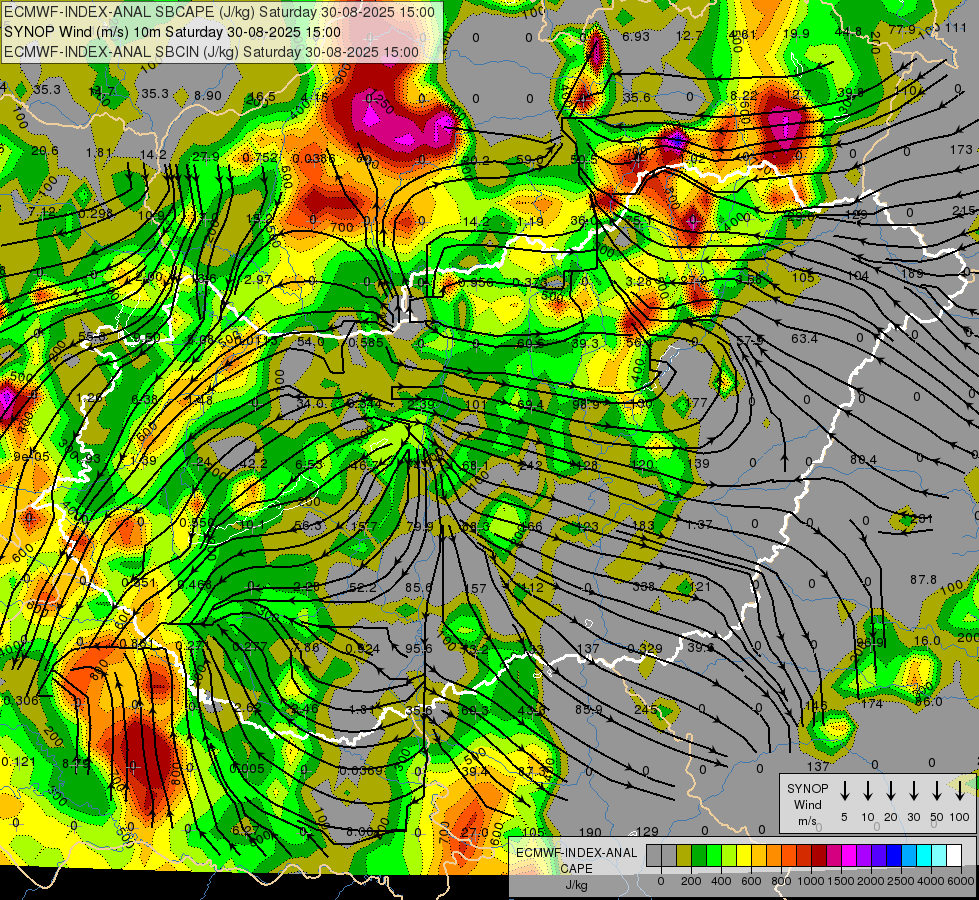Viewport: 979px width, 900px height.
Task: Click the map value '338'
Action: pyautogui.click(x=643, y=586)
